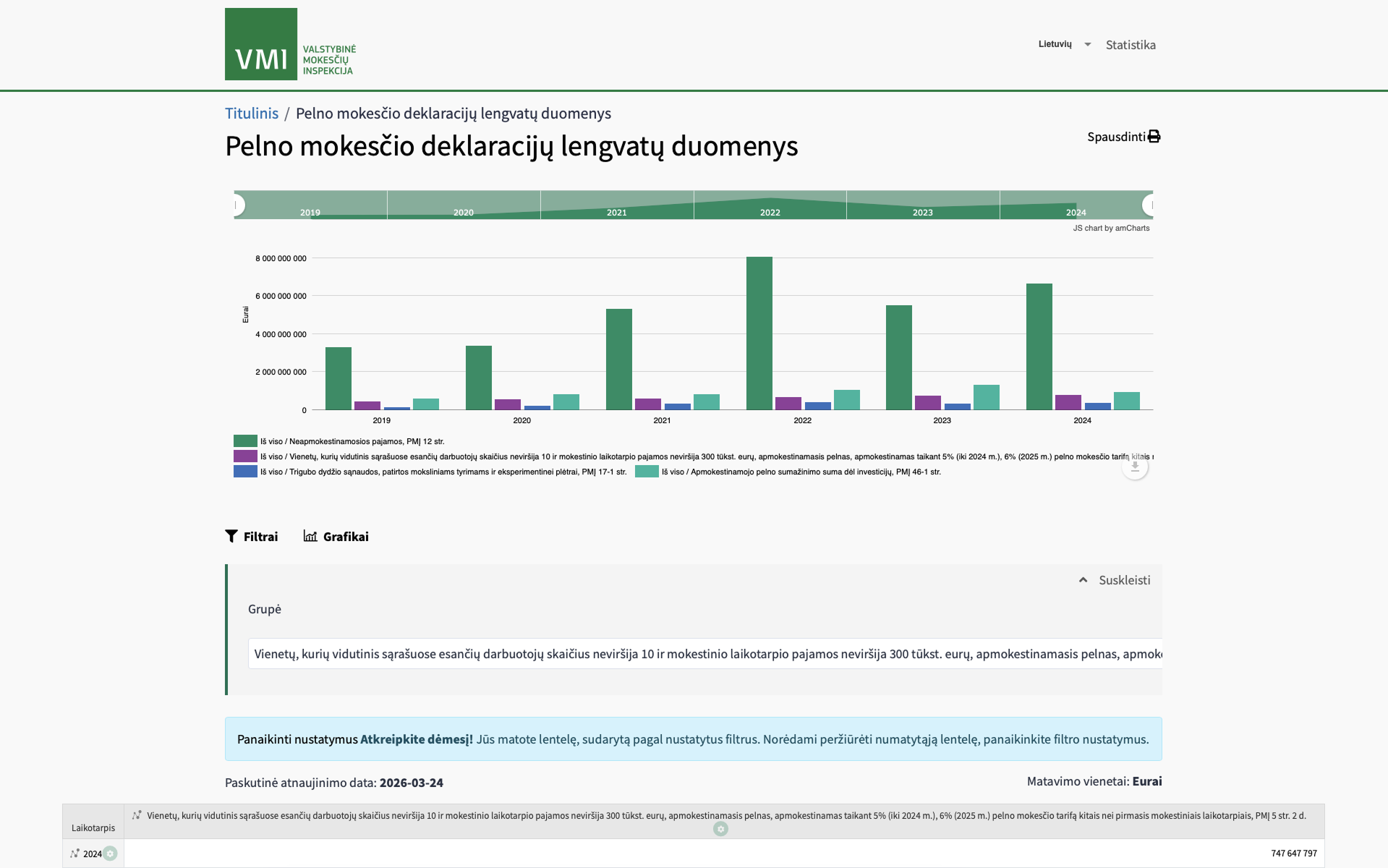This screenshot has height=868, width=1388.
Task: Switch to the Filtrai tab
Action: click(252, 536)
